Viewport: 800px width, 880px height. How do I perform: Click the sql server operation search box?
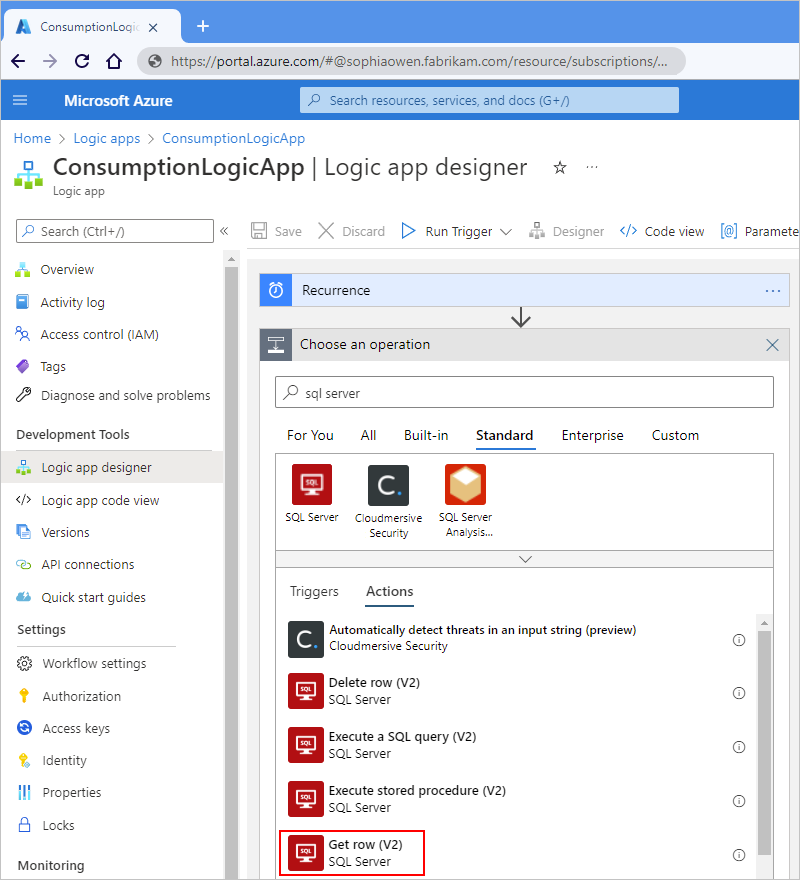524,393
